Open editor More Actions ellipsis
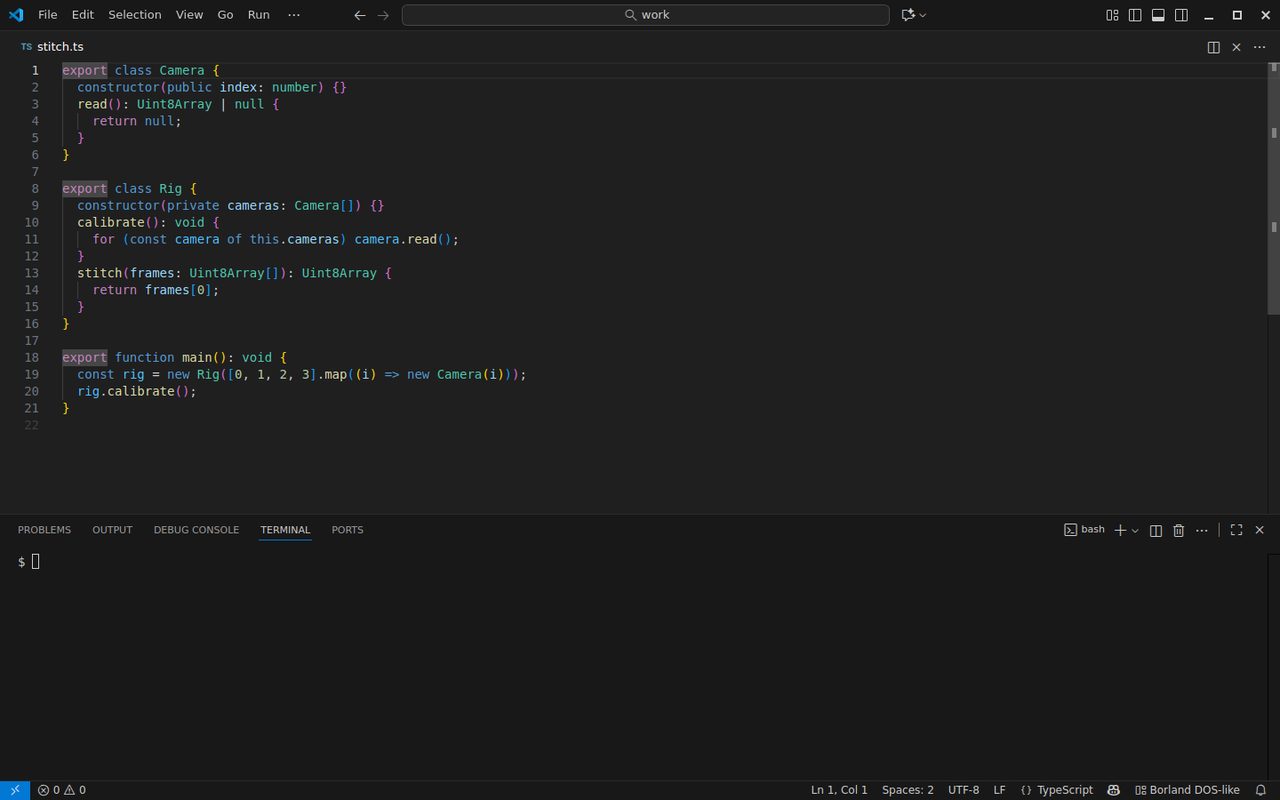Screen dimensions: 1280x800 pyautogui.click(x=1259, y=47)
